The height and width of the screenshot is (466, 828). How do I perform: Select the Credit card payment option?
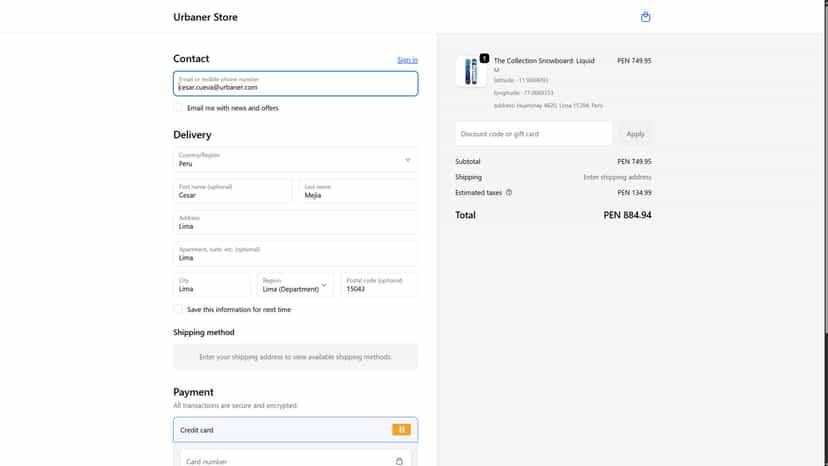296,430
